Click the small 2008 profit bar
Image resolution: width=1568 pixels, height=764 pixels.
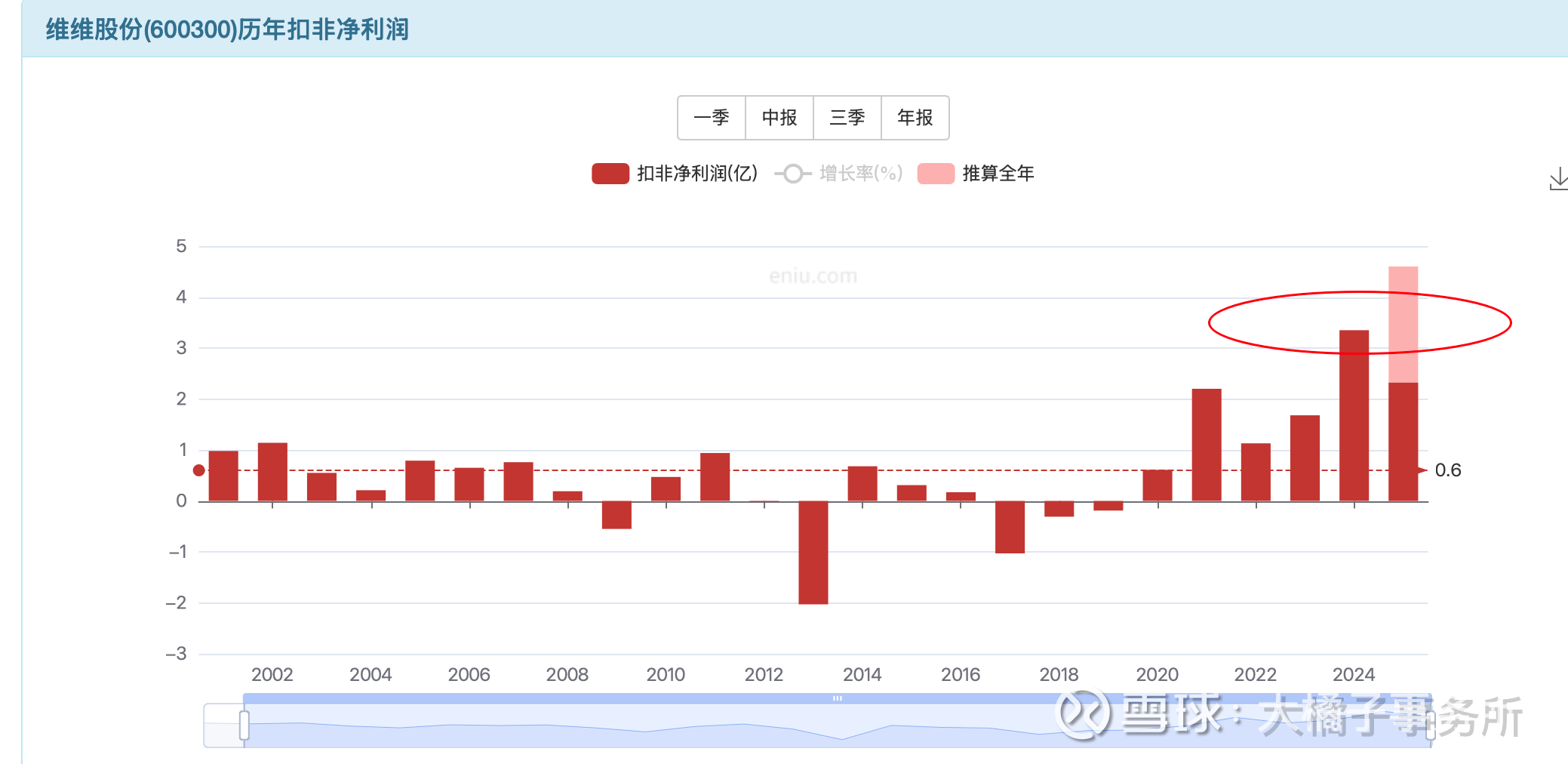coord(567,496)
